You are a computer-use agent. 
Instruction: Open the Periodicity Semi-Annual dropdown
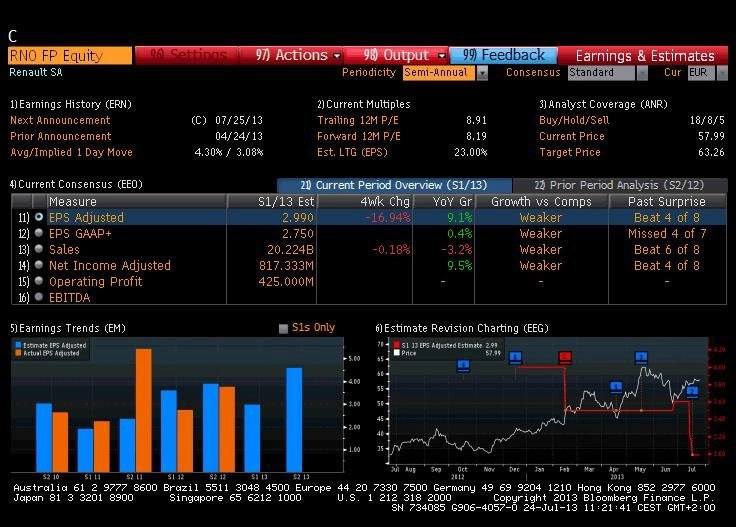439,73
